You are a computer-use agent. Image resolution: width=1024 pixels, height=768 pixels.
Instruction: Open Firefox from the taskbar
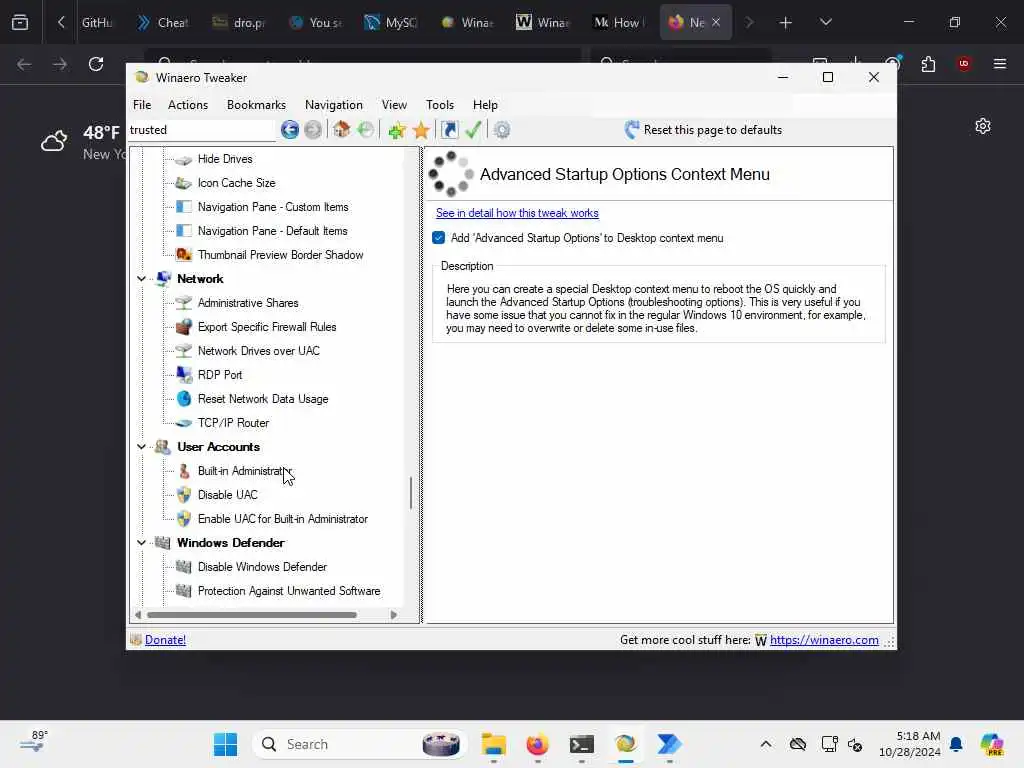(x=537, y=744)
